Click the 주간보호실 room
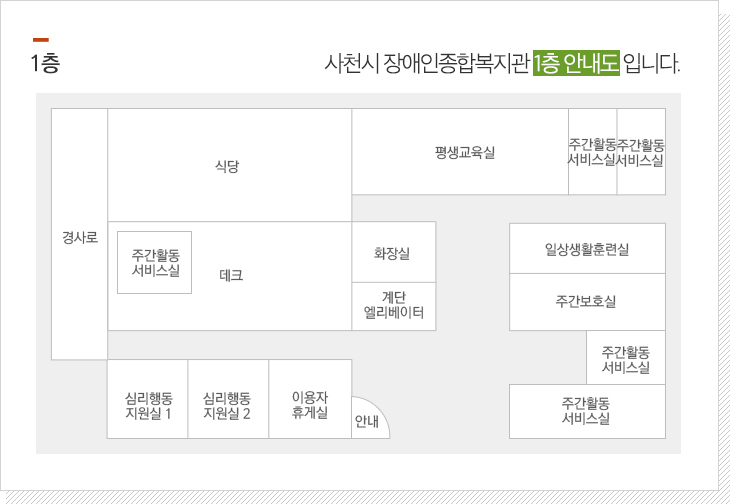The height and width of the screenshot is (504, 730). tap(587, 302)
